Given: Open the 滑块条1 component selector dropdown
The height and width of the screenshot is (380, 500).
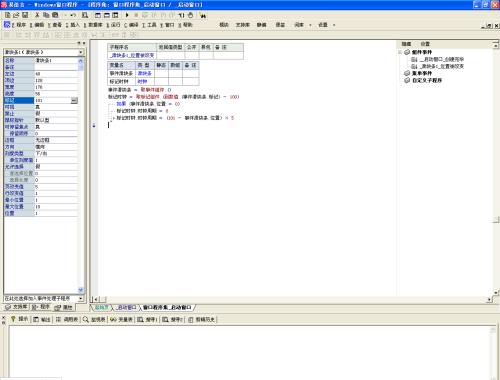Looking at the screenshot, I should tap(81, 52).
